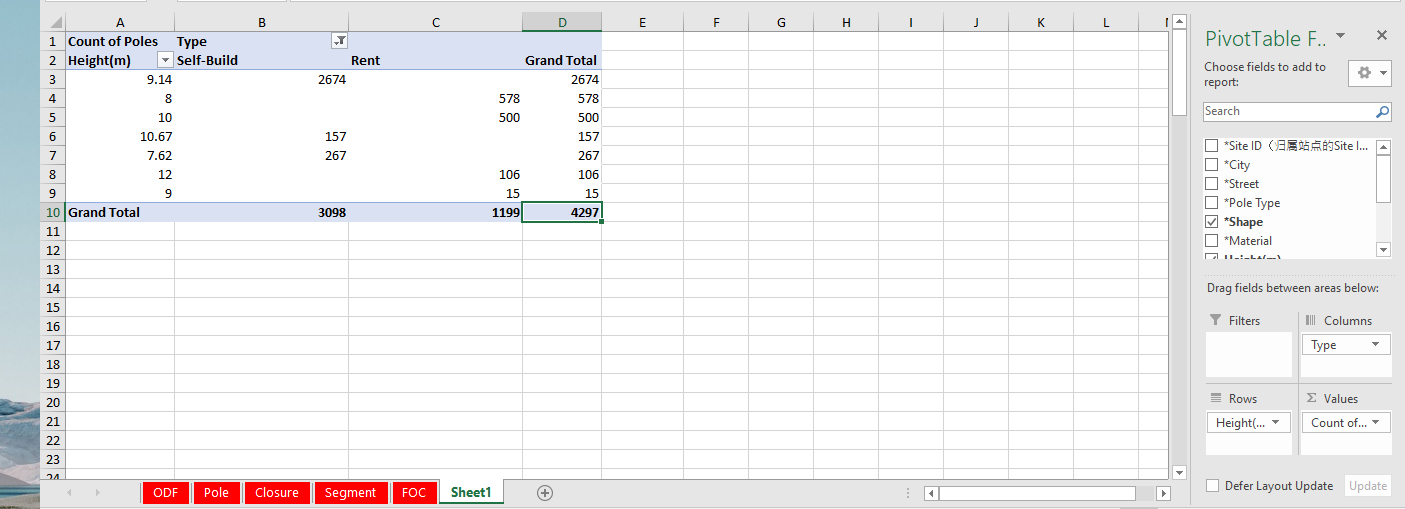Select Count of Poles cell

(x=120, y=41)
